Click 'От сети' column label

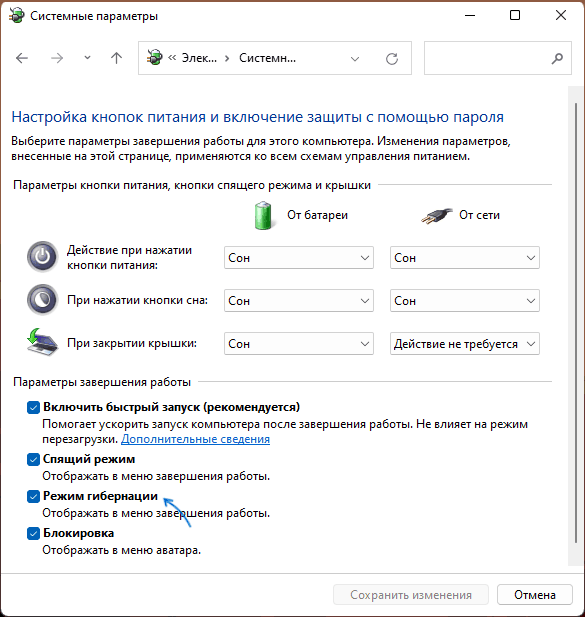tap(479, 215)
